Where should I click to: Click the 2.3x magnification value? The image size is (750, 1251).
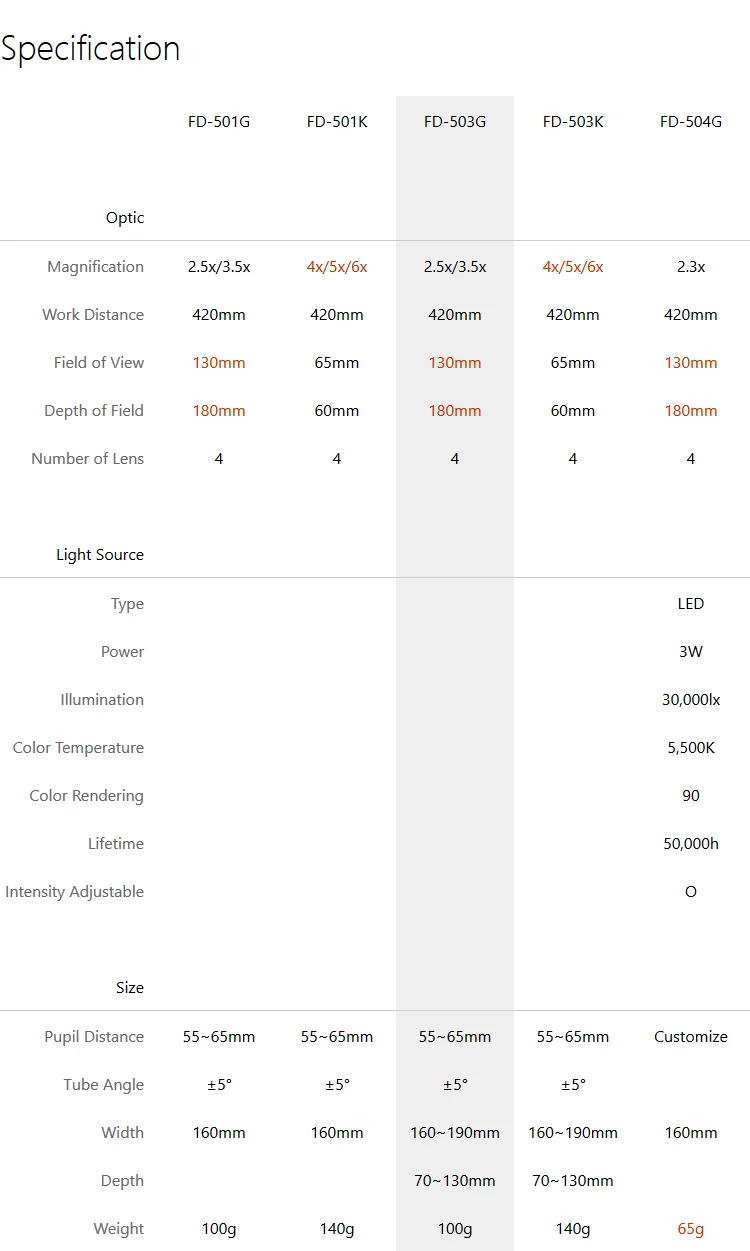[691, 267]
